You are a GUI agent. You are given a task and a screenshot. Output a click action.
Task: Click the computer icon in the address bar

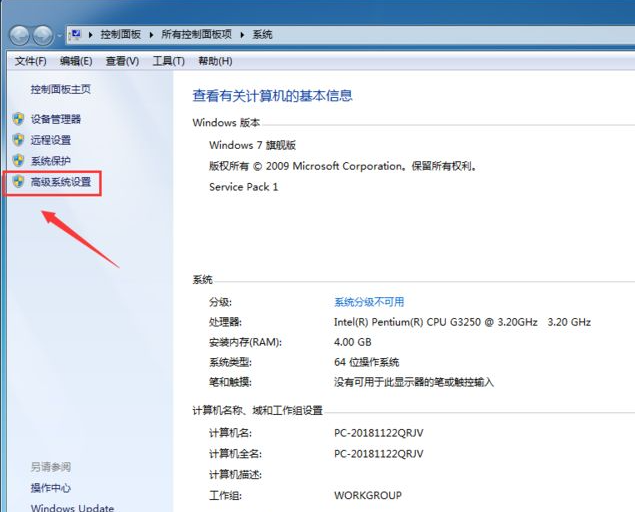75,35
